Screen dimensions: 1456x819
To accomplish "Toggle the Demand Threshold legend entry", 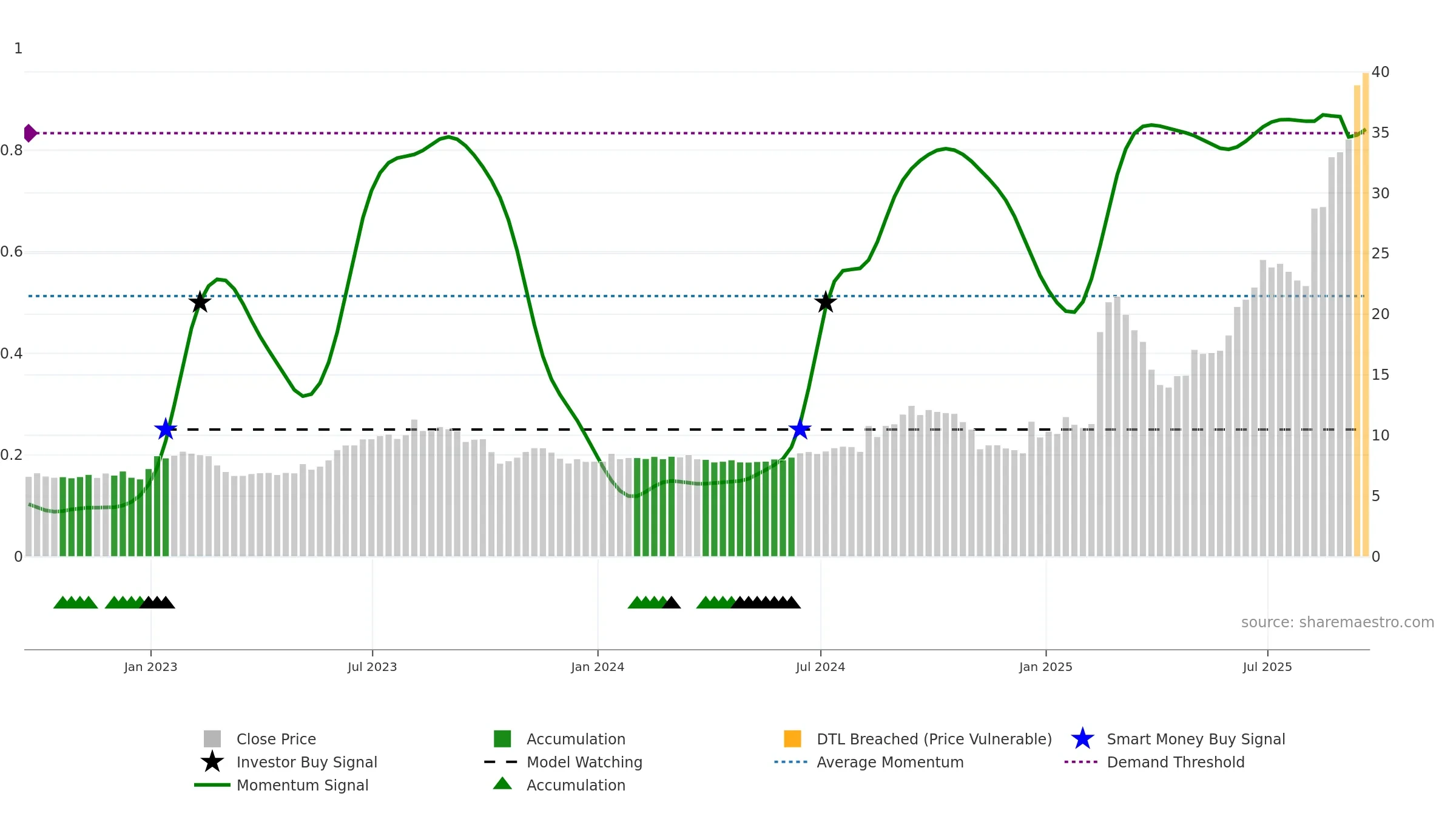I will point(1175,762).
